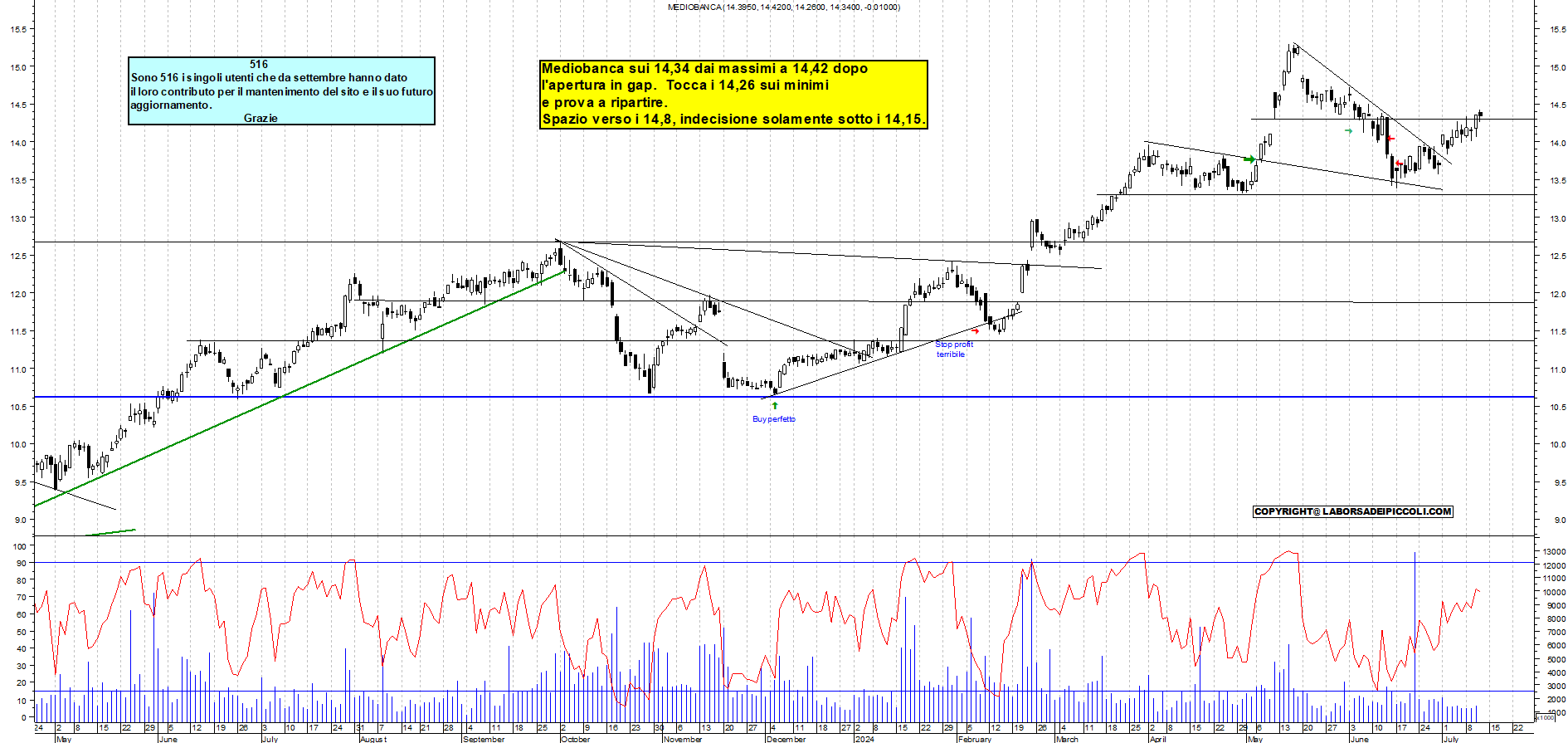Click the 'September' month label
The width and height of the screenshot is (1568, 743).
pyautogui.click(x=484, y=739)
